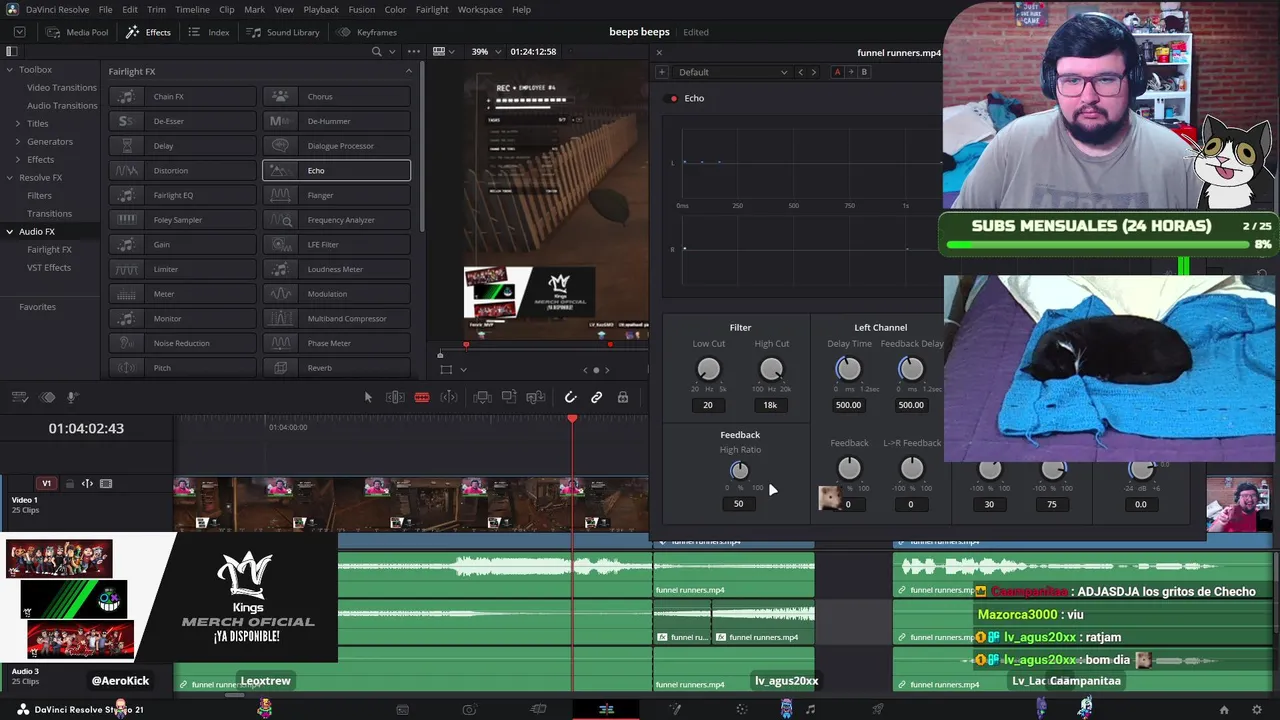Open the Sound Library panel
Screen dimensions: 1280x720
pos(283,32)
